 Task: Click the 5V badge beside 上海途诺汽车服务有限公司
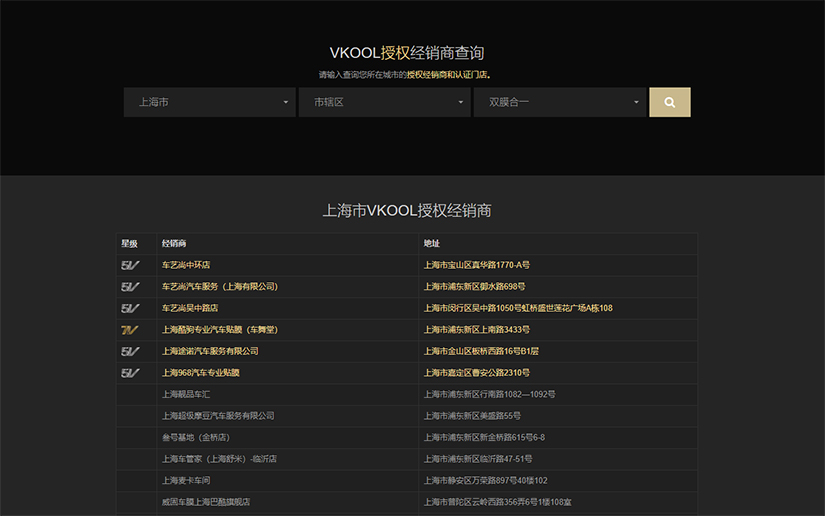pyautogui.click(x=130, y=351)
